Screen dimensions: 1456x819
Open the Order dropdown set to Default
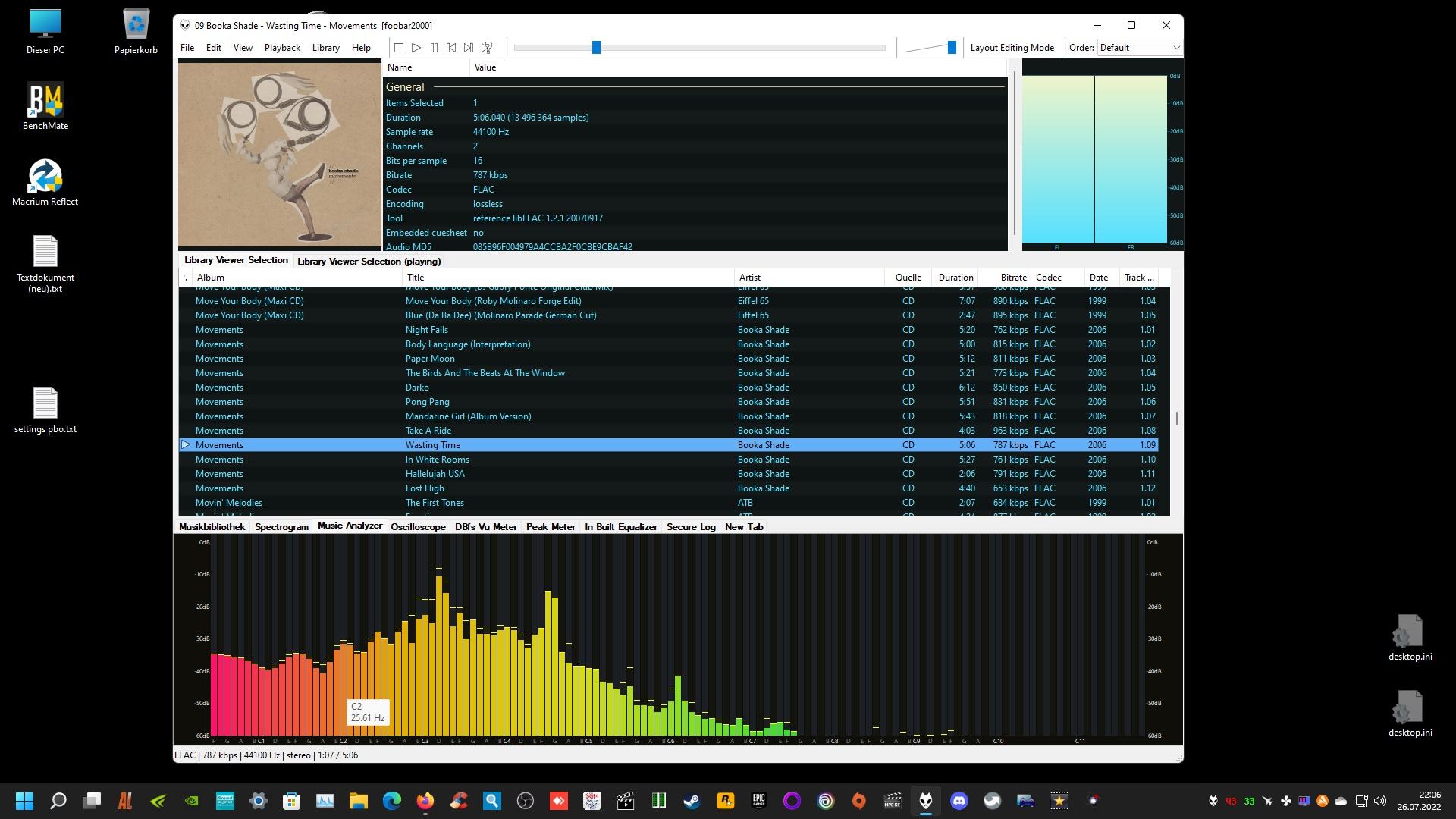coord(1140,48)
